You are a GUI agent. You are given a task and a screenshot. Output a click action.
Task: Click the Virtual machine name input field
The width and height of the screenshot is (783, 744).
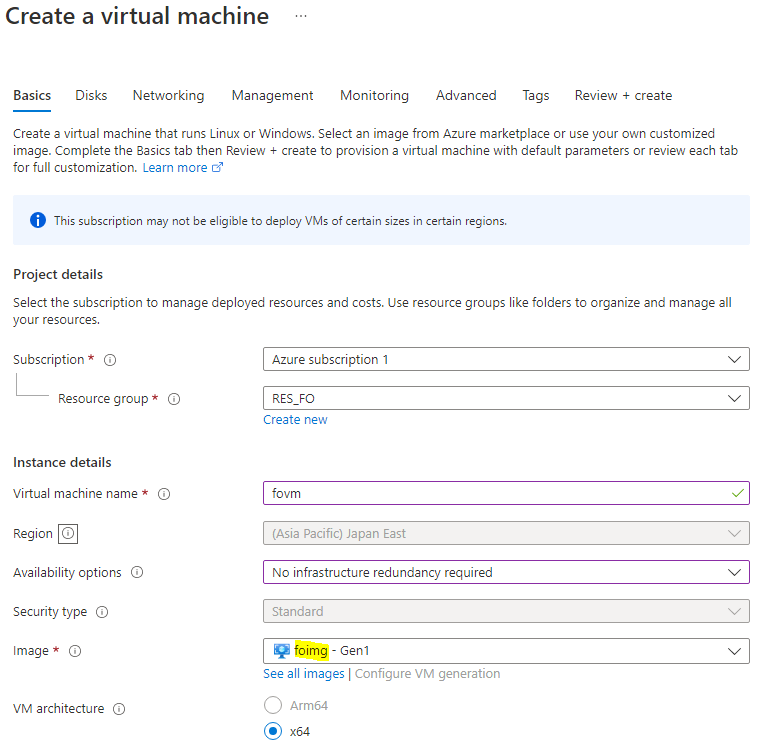pyautogui.click(x=495, y=493)
